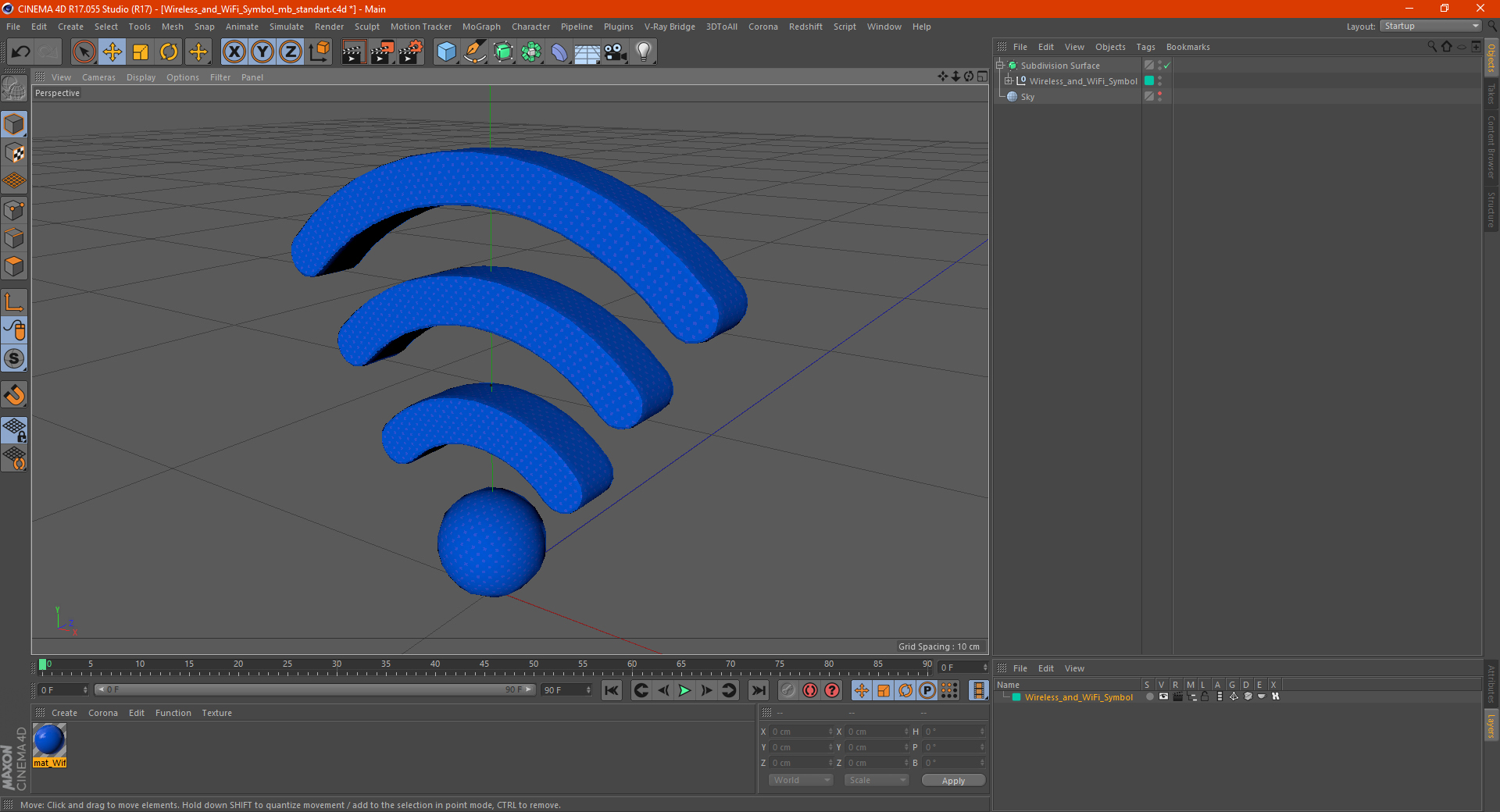Click the Apply button

953,781
